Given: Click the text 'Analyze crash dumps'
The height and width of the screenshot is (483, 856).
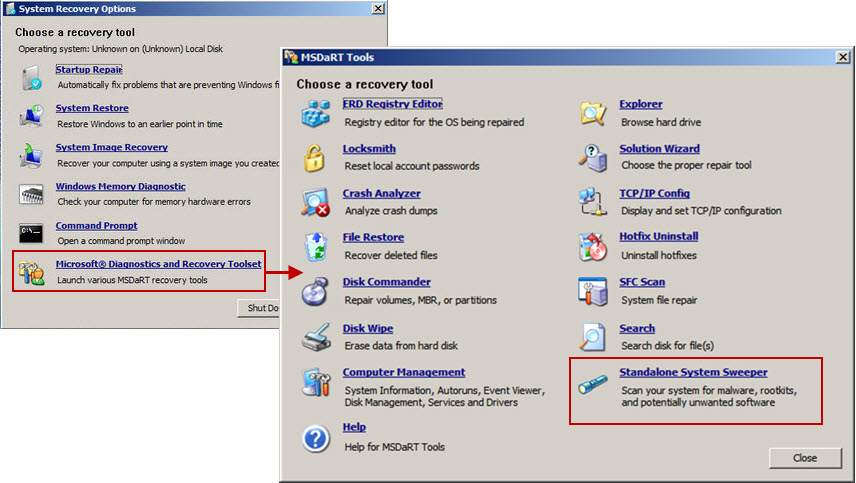Looking at the screenshot, I should point(391,211).
